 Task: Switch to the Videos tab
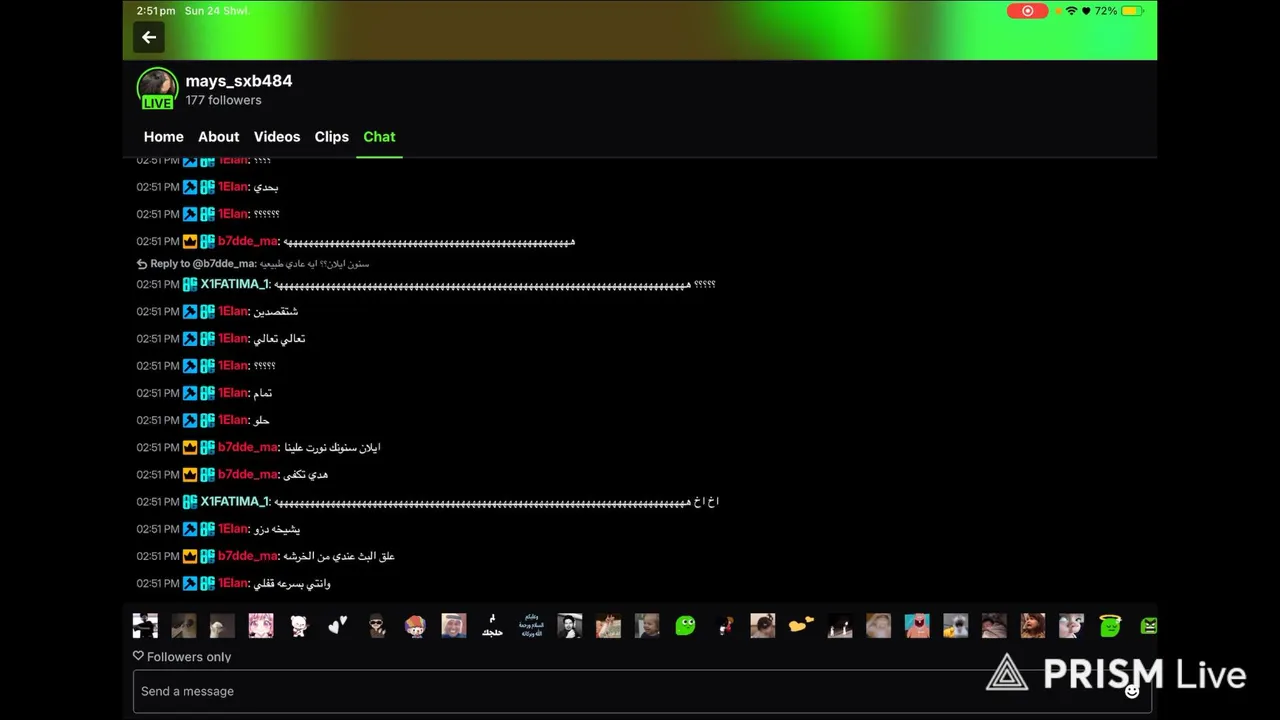click(x=277, y=137)
